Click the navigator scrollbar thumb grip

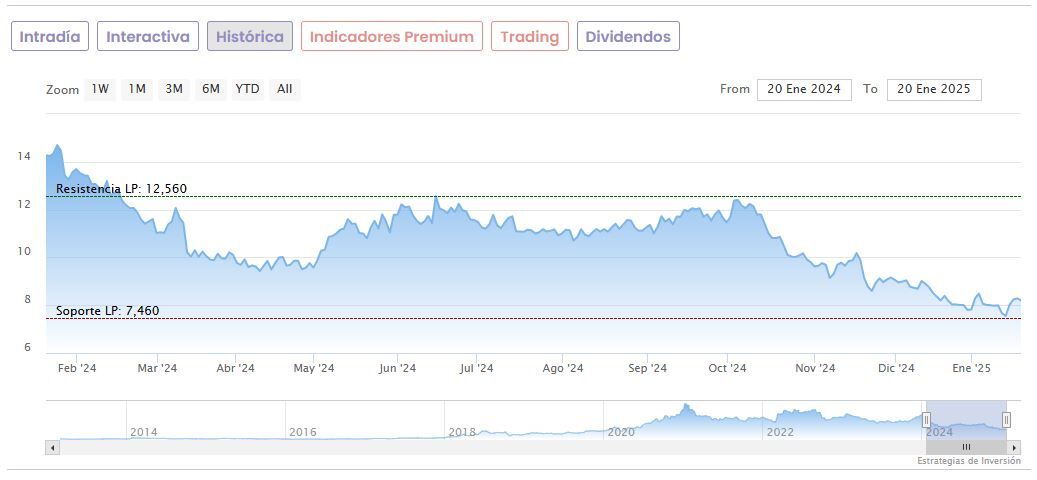click(x=966, y=447)
